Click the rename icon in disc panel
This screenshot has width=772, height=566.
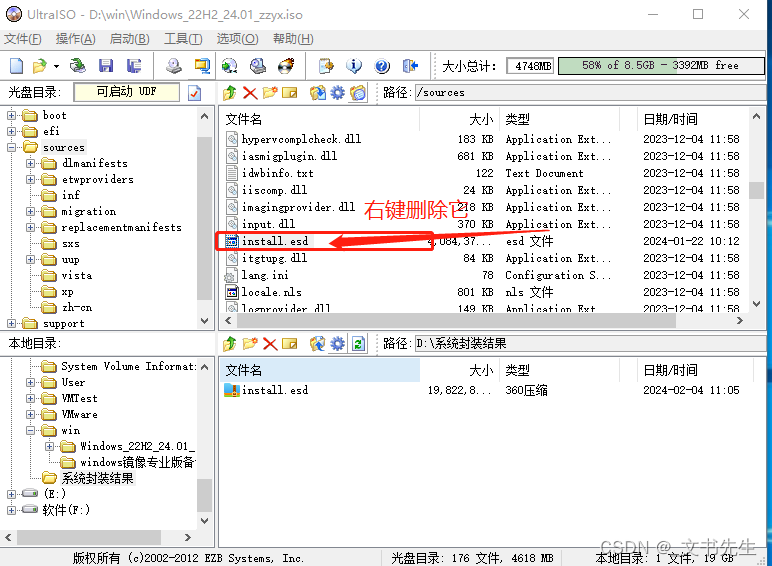point(290,93)
